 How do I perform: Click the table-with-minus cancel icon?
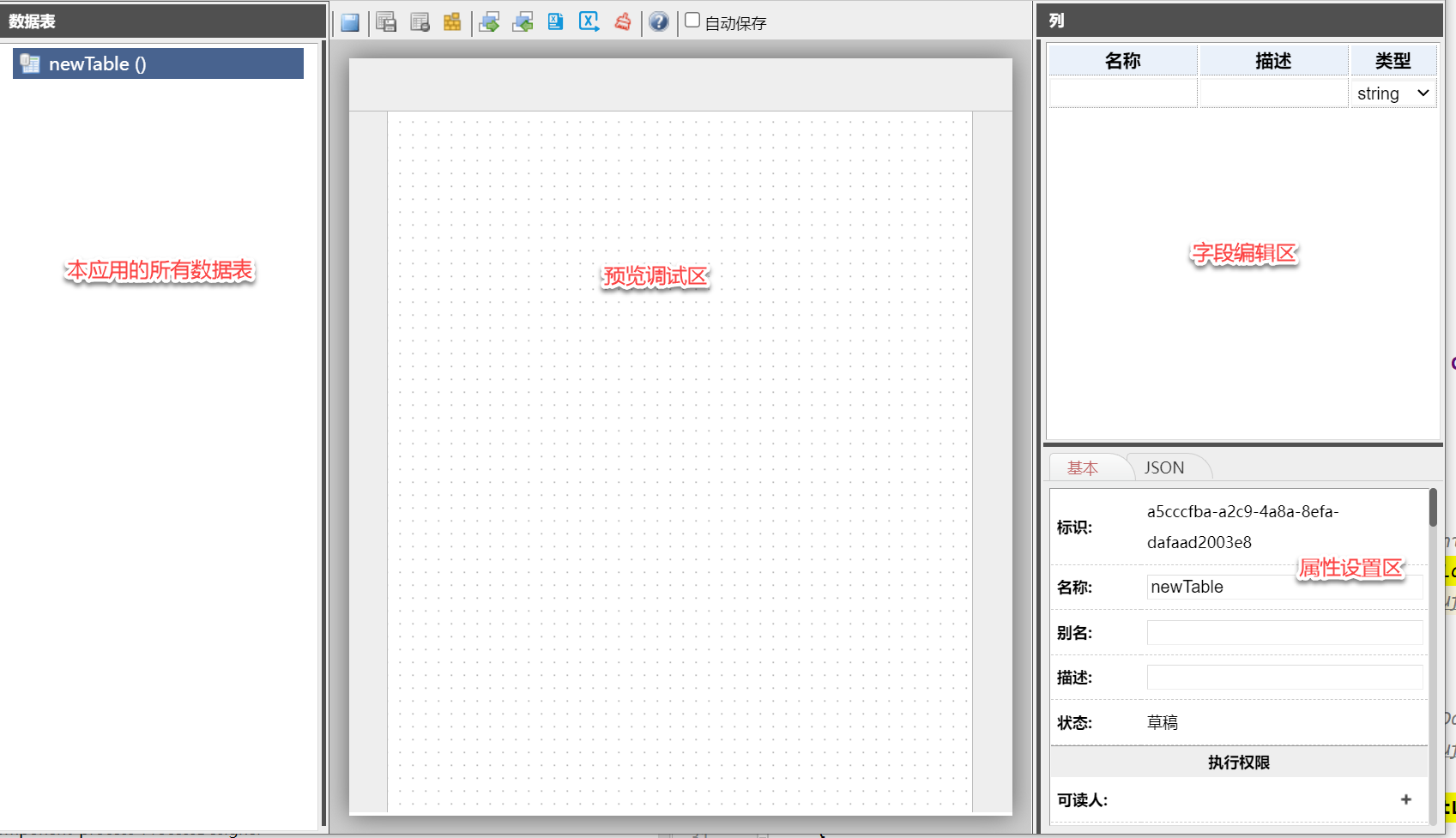tap(420, 22)
